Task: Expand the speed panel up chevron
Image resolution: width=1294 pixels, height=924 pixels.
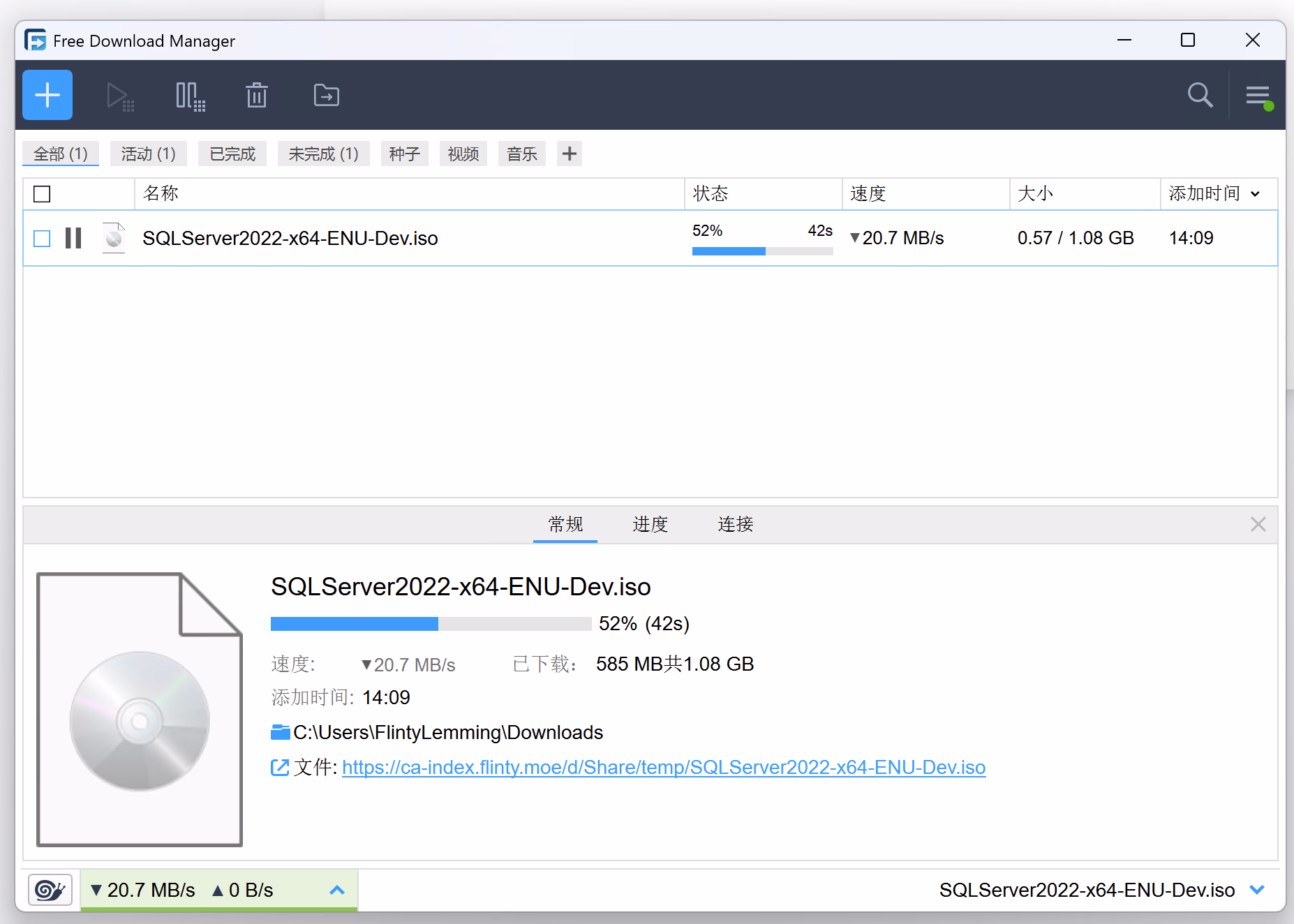Action: pyautogui.click(x=337, y=890)
